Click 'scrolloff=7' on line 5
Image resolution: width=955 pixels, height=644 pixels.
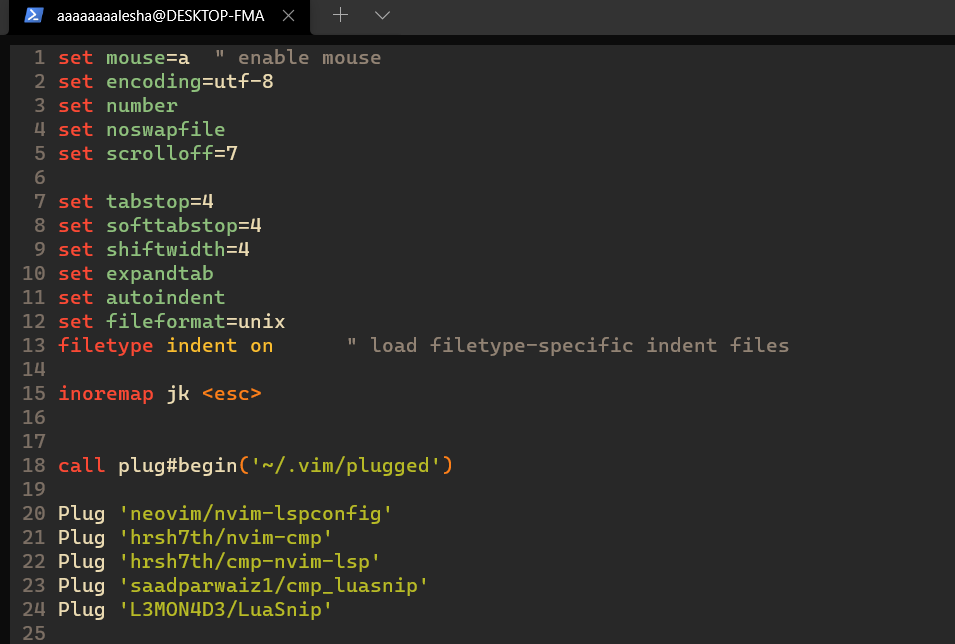point(172,153)
